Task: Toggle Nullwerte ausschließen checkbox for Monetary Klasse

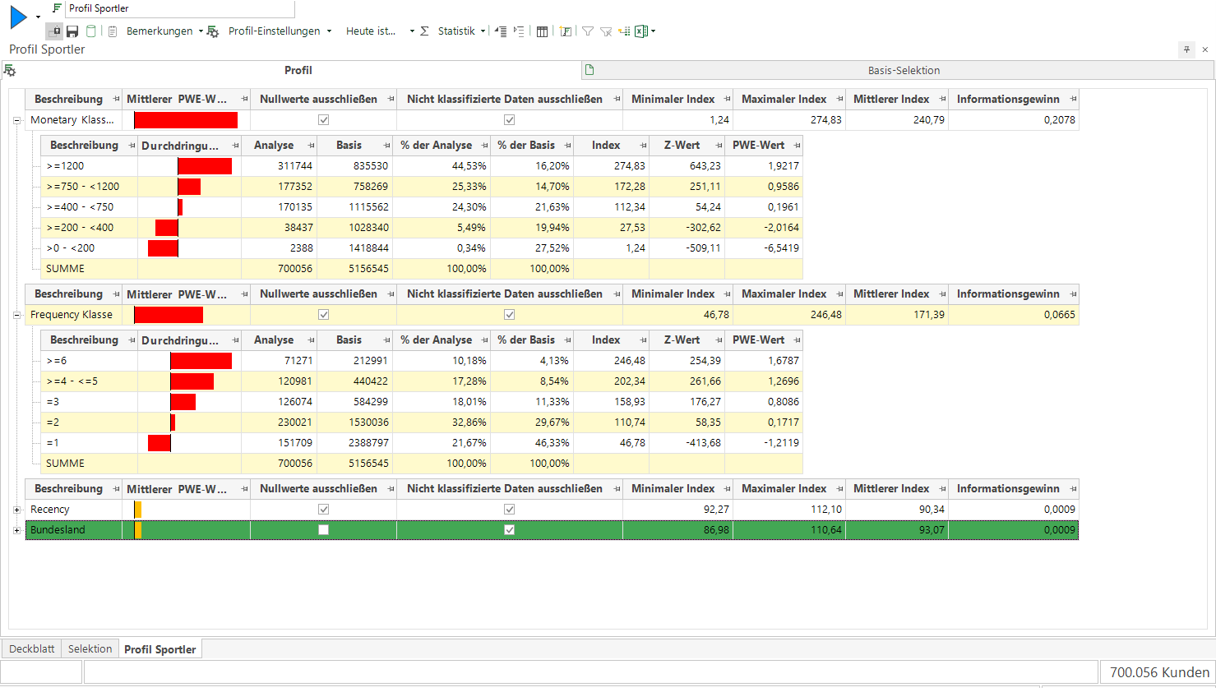Action: (323, 120)
